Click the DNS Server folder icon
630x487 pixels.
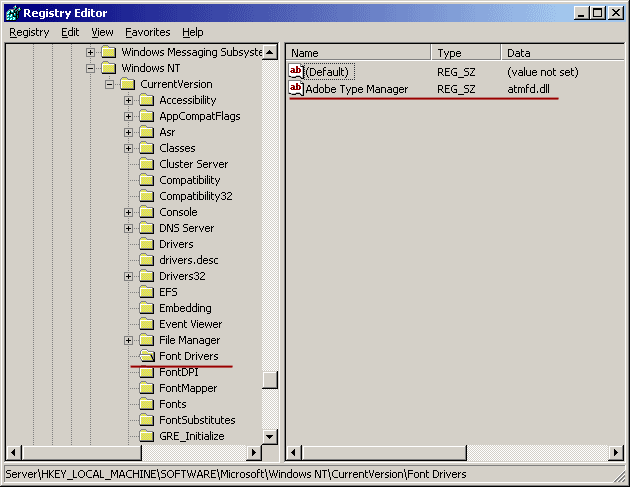point(147,228)
